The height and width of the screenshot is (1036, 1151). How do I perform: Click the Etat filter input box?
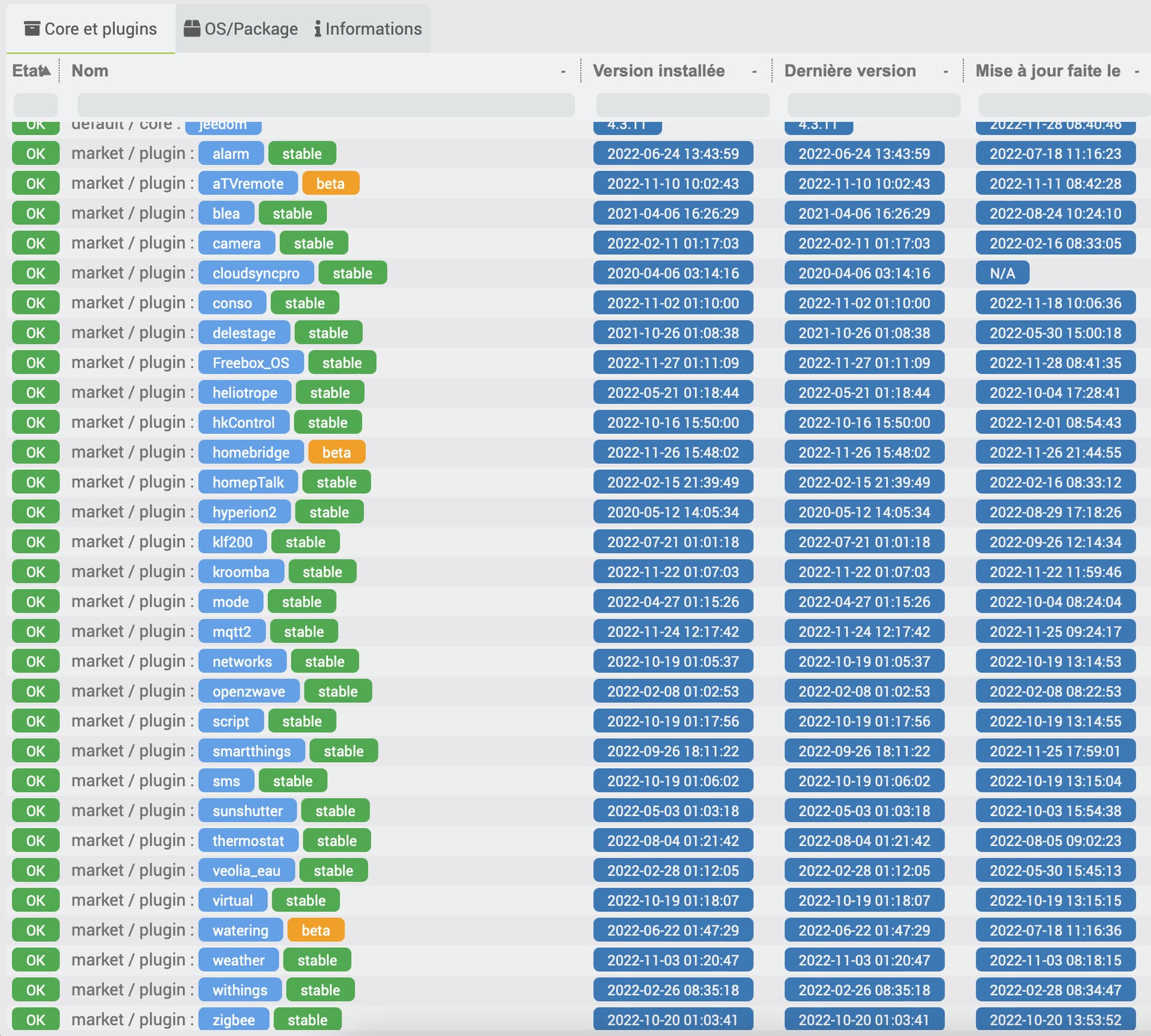point(35,105)
